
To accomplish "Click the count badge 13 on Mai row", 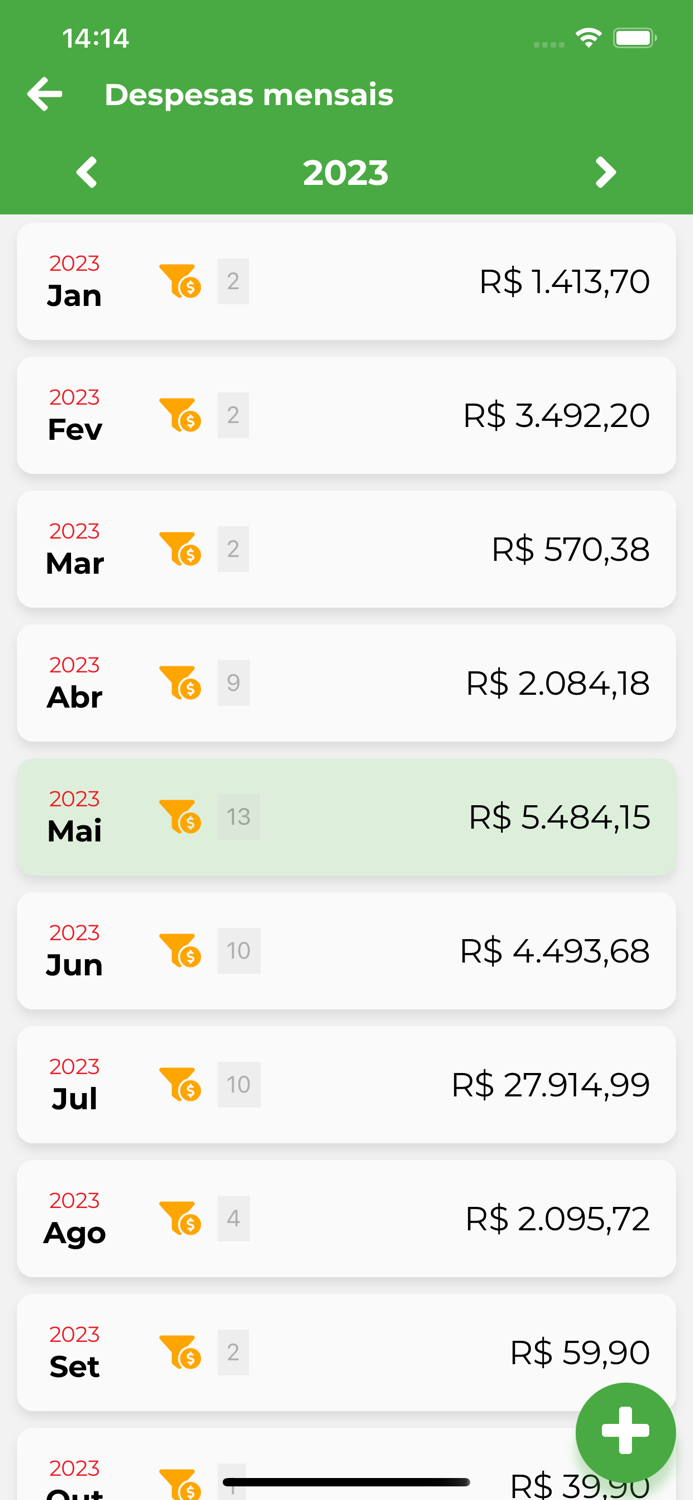I will pyautogui.click(x=239, y=817).
